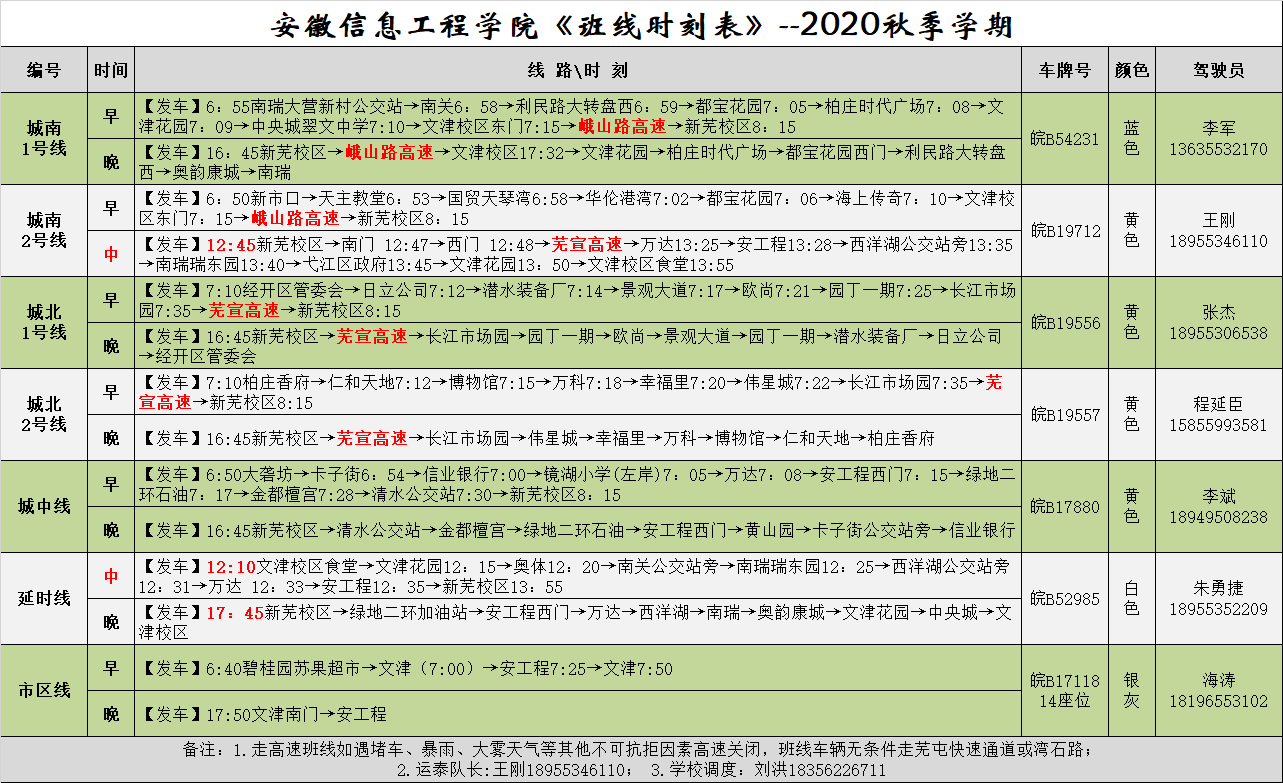Click 城南2号线 morning route starting 6:50新市口
Screen dimensions: 1283x783
click(x=578, y=208)
